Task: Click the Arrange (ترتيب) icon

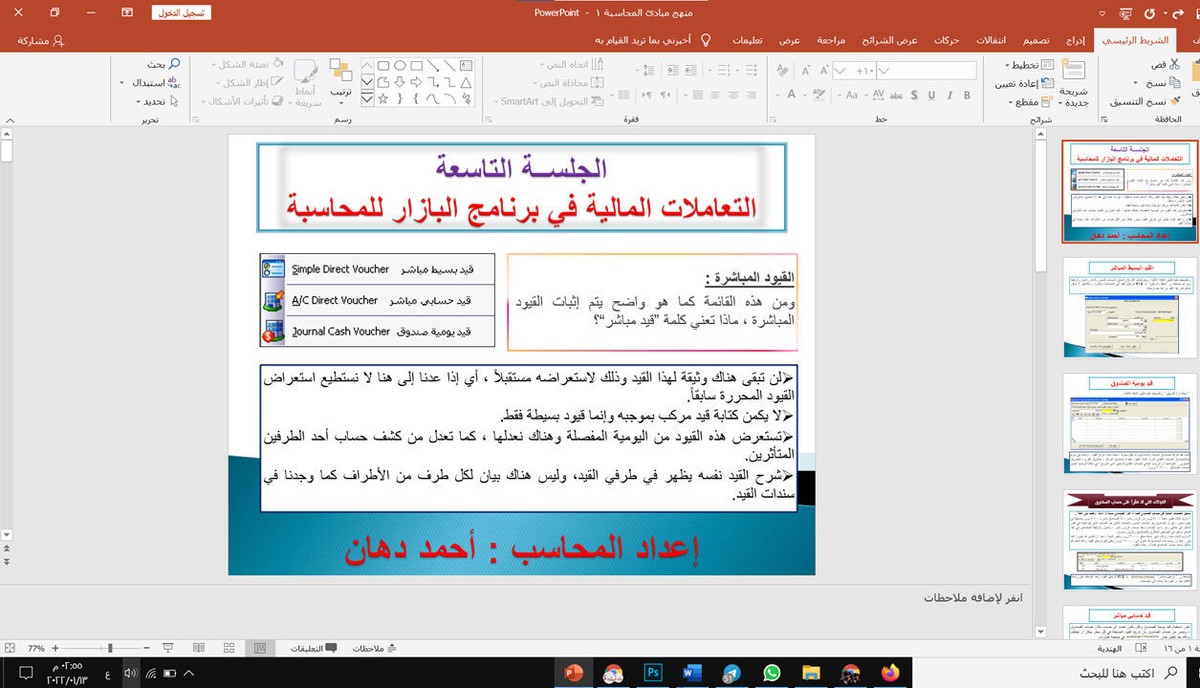Action: tap(341, 72)
